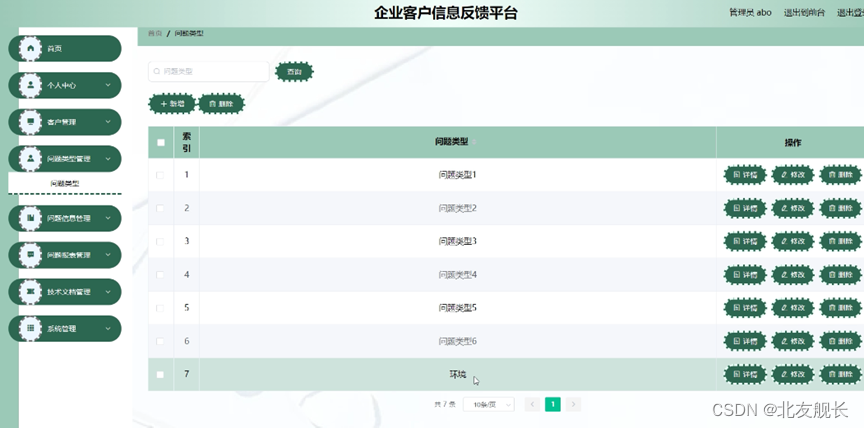Expand the 客户管理 menu chevron
Screen dimensions: 864x428
(108, 122)
